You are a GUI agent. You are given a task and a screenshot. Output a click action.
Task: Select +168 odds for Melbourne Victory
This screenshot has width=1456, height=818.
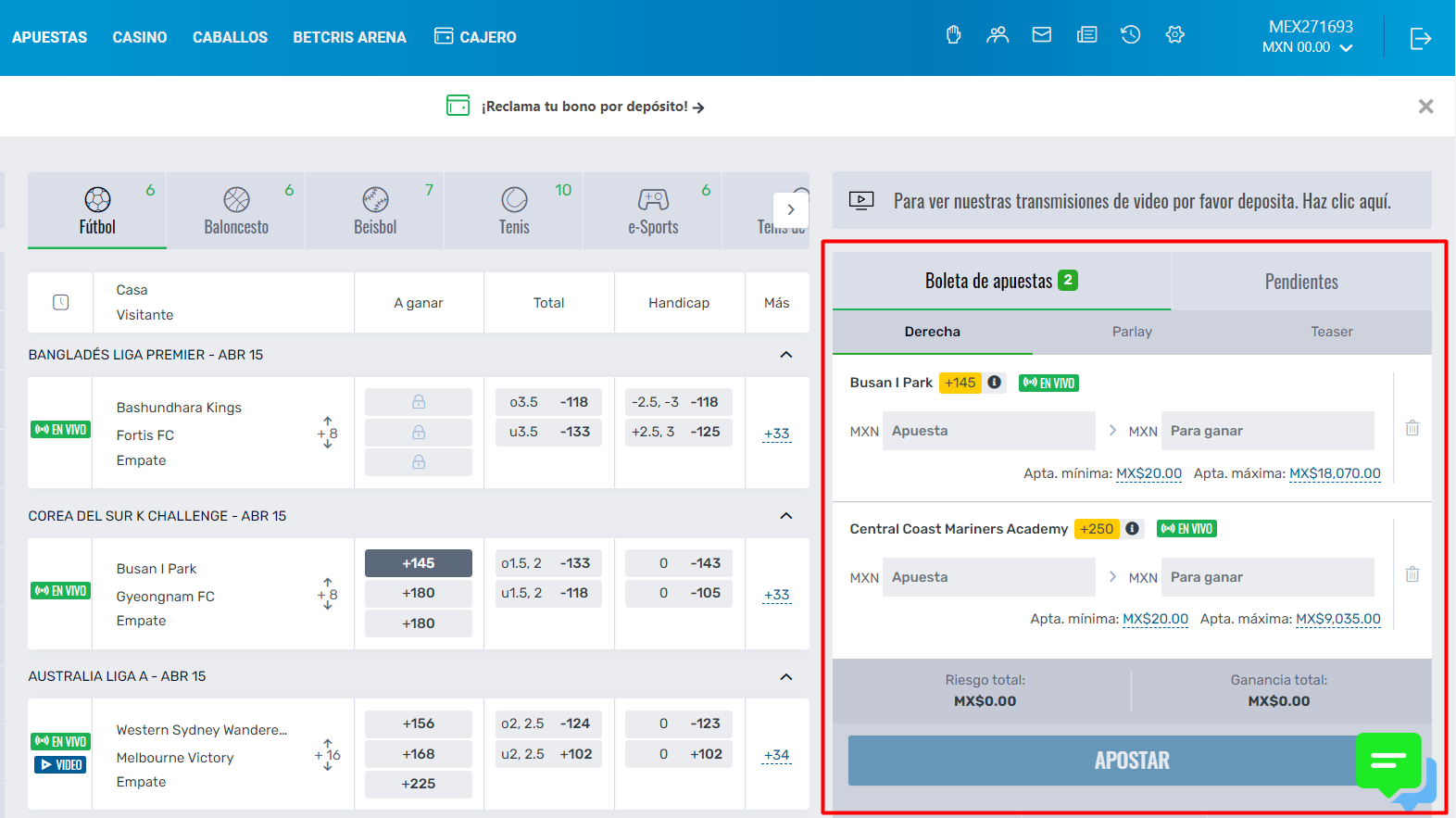tap(419, 754)
